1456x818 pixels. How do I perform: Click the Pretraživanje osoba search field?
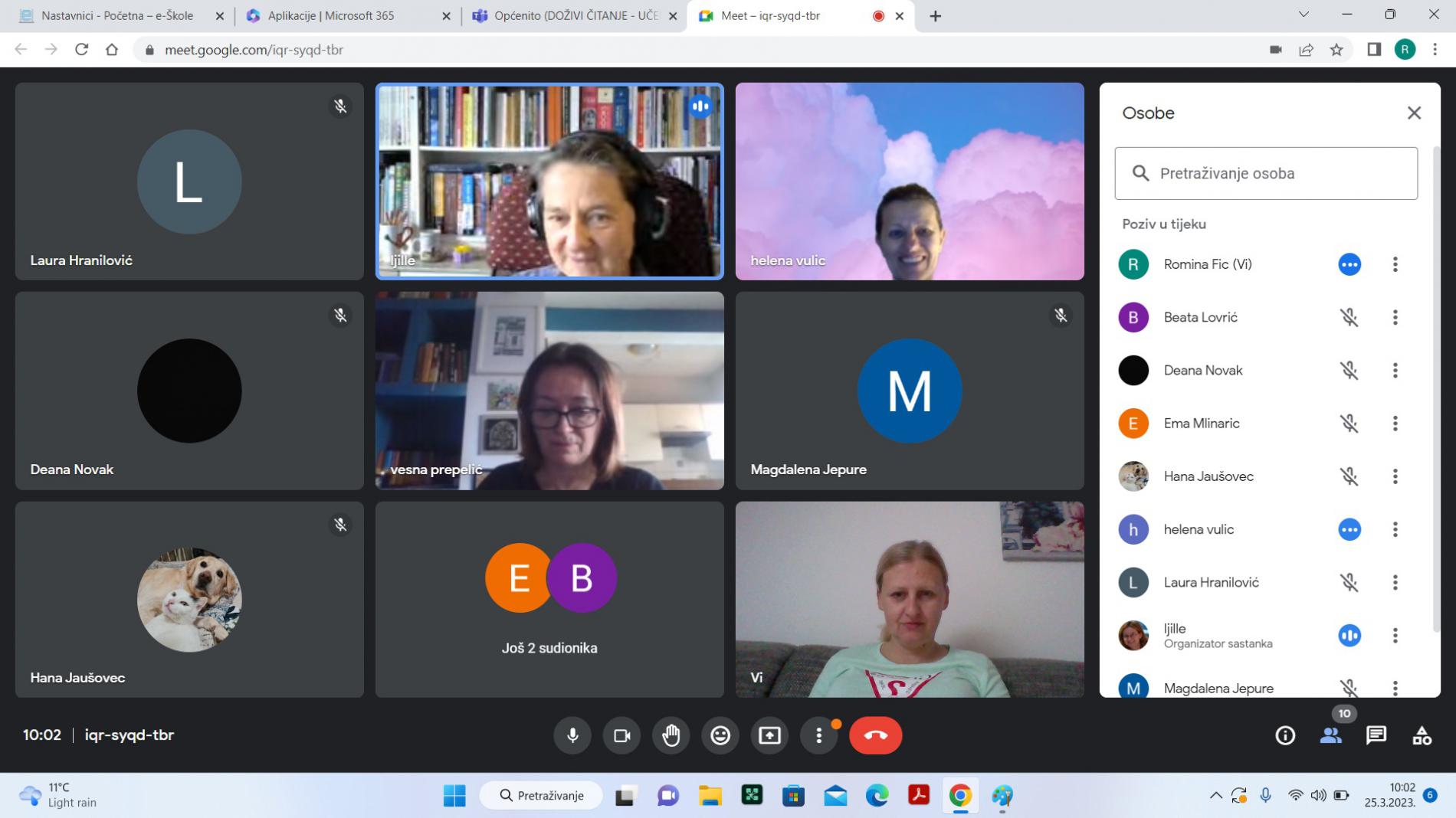click(x=1266, y=174)
